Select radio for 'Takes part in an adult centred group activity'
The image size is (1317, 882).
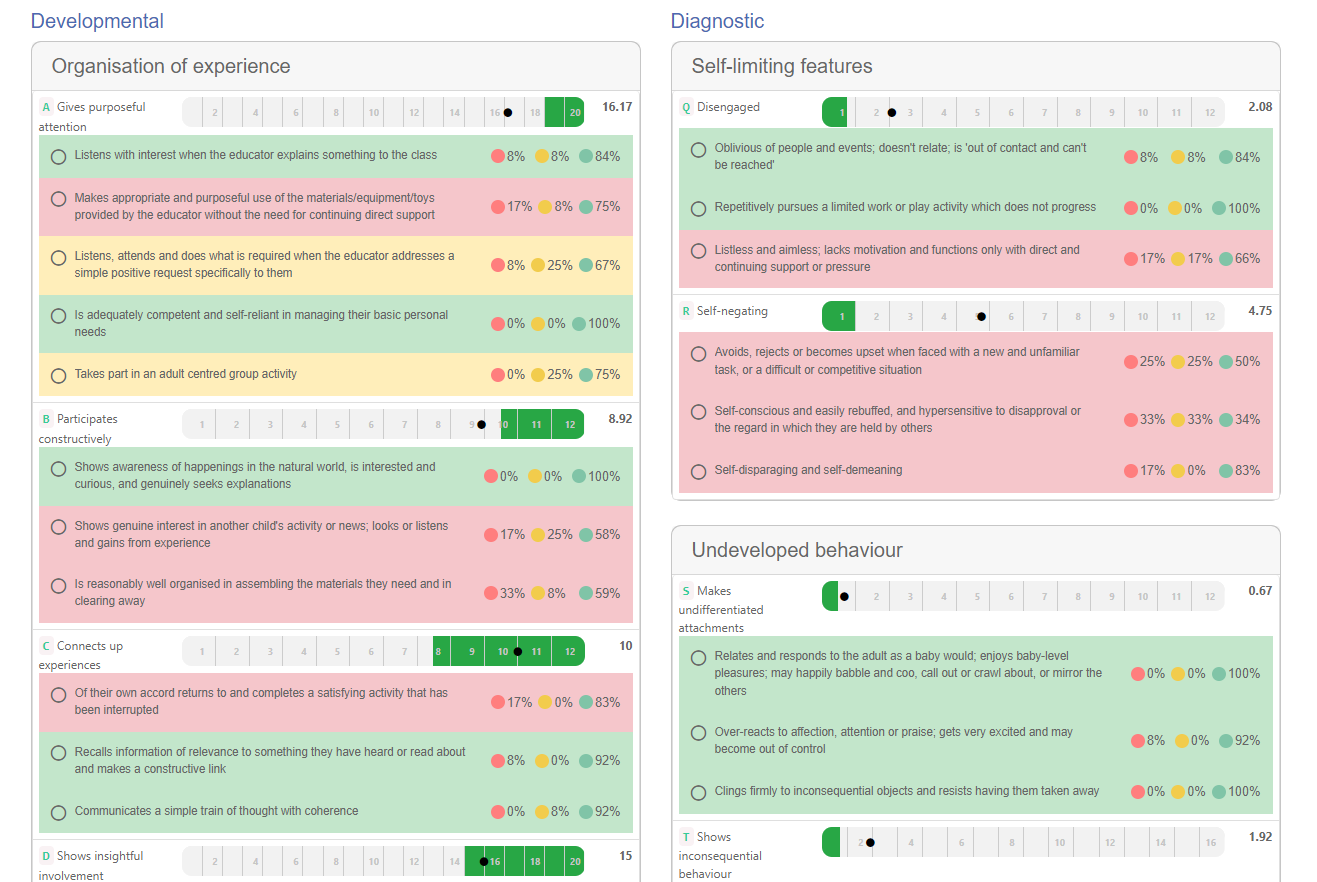[58, 375]
